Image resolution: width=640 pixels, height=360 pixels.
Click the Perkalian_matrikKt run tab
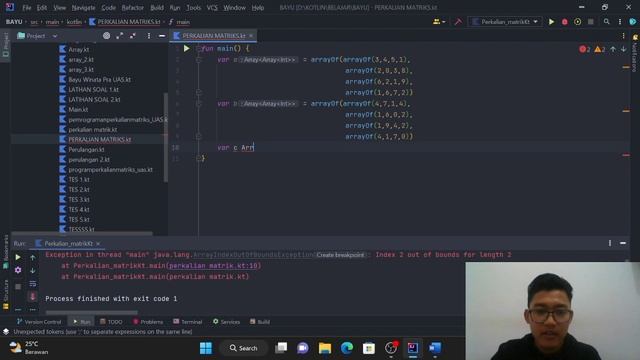tap(68, 243)
